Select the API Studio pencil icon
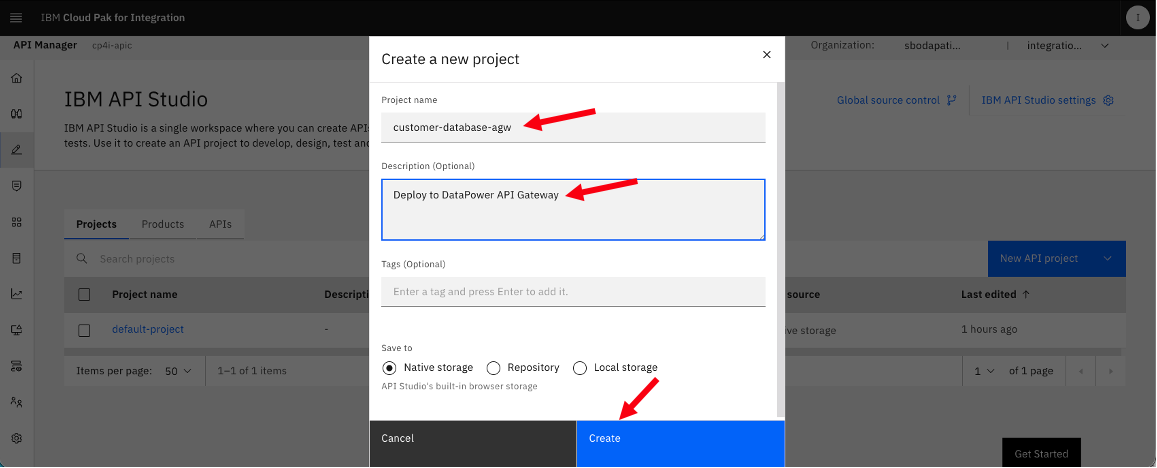 pyautogui.click(x=16, y=150)
